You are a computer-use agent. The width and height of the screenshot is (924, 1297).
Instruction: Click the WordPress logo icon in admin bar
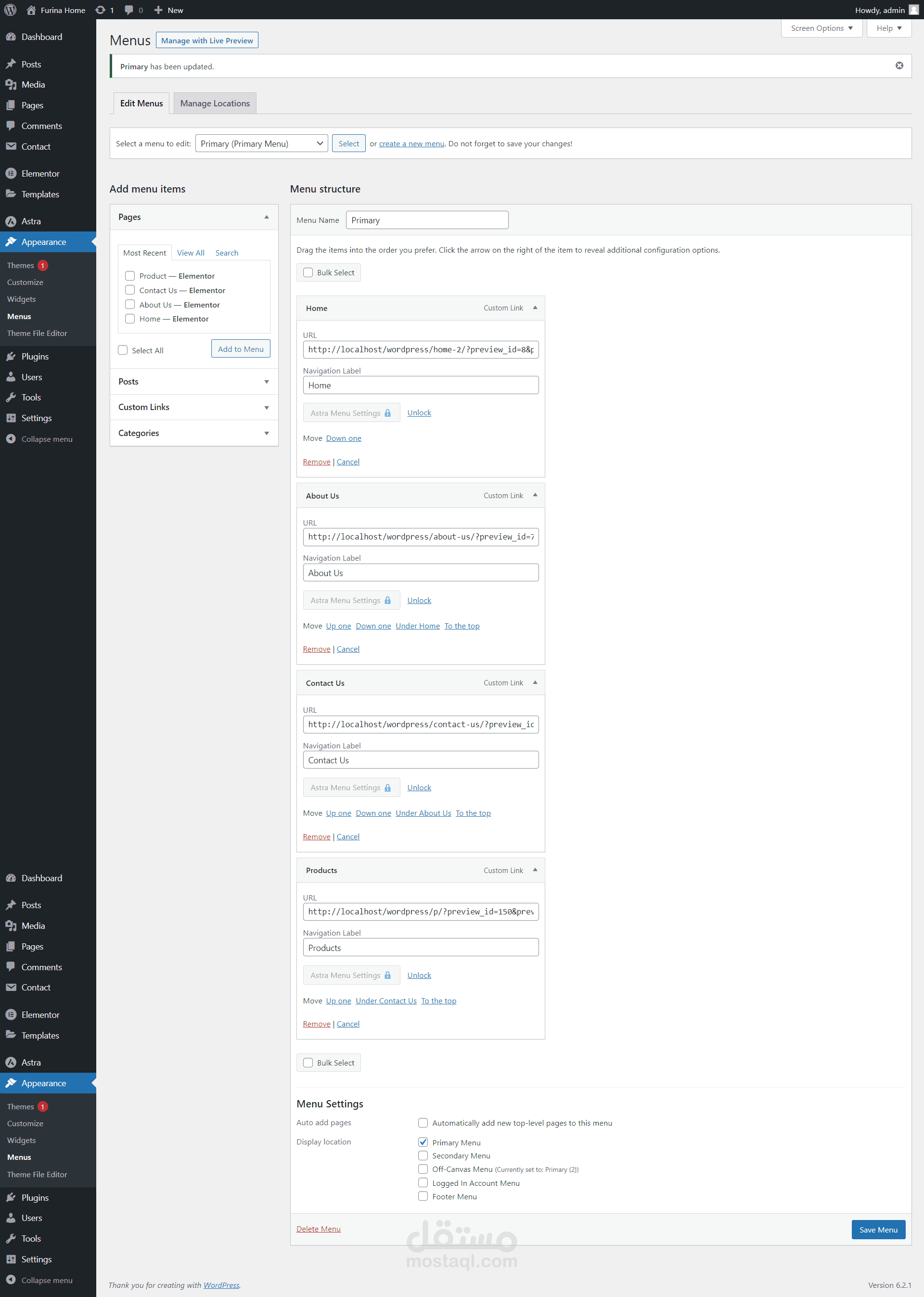(x=10, y=10)
